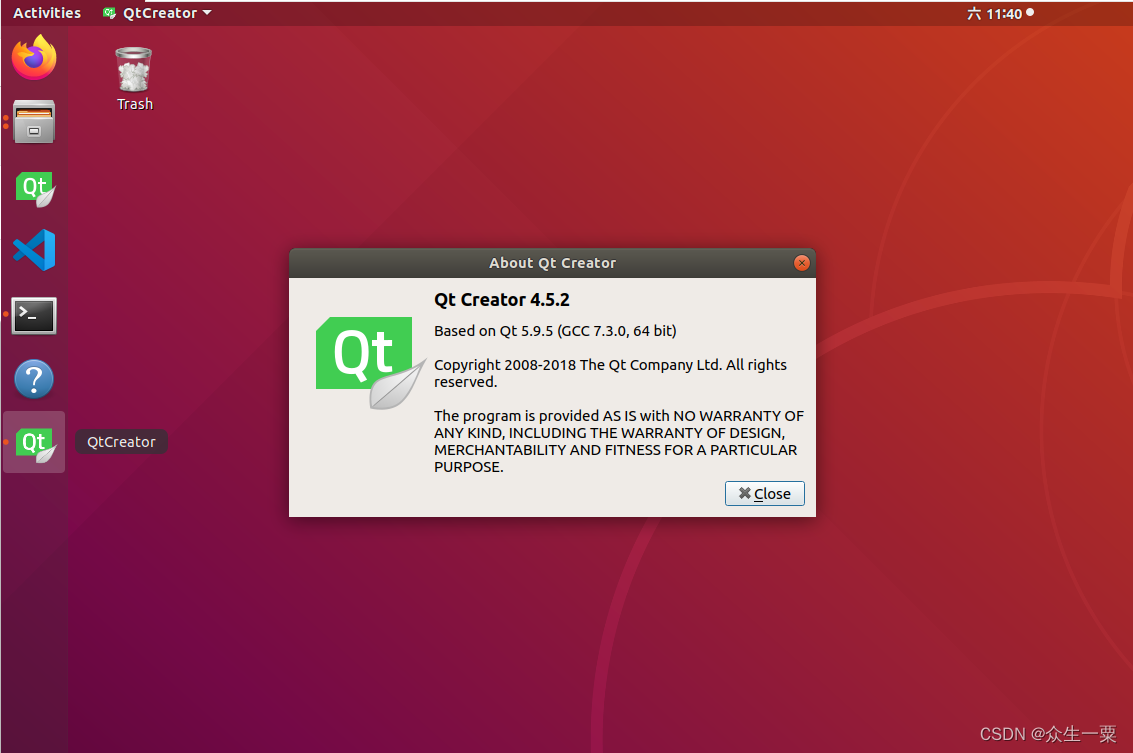1133x753 pixels.
Task: Expand the QtCreator application menu arrow
Action: (x=207, y=13)
